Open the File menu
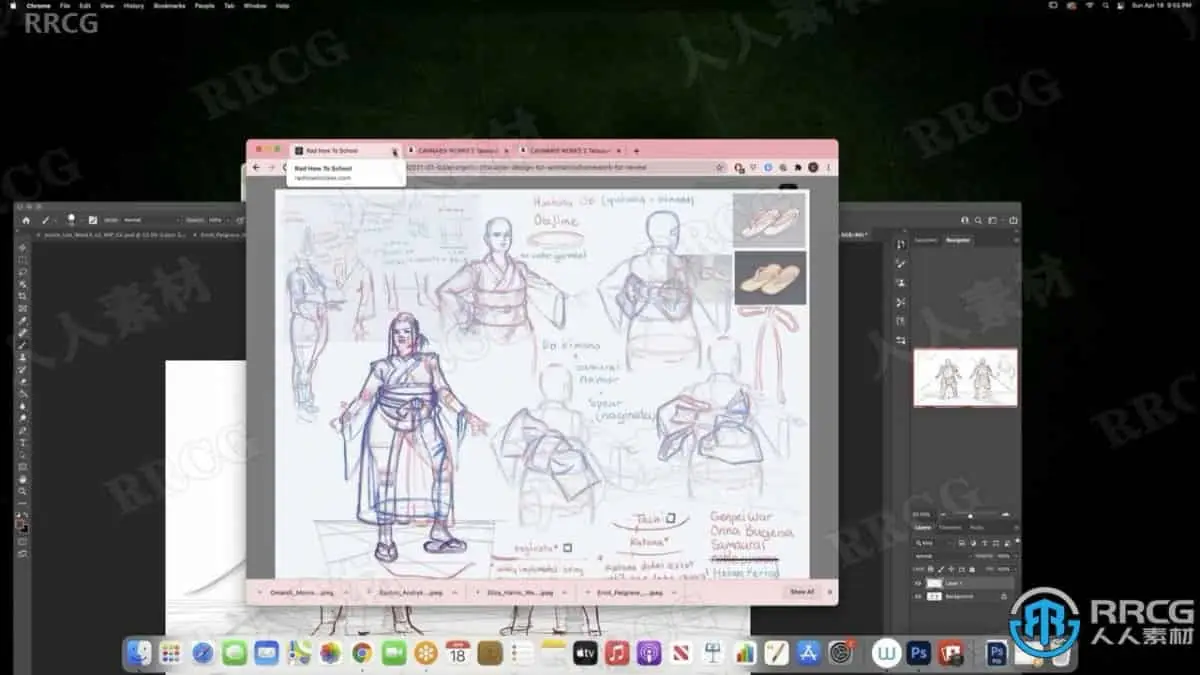 point(64,5)
